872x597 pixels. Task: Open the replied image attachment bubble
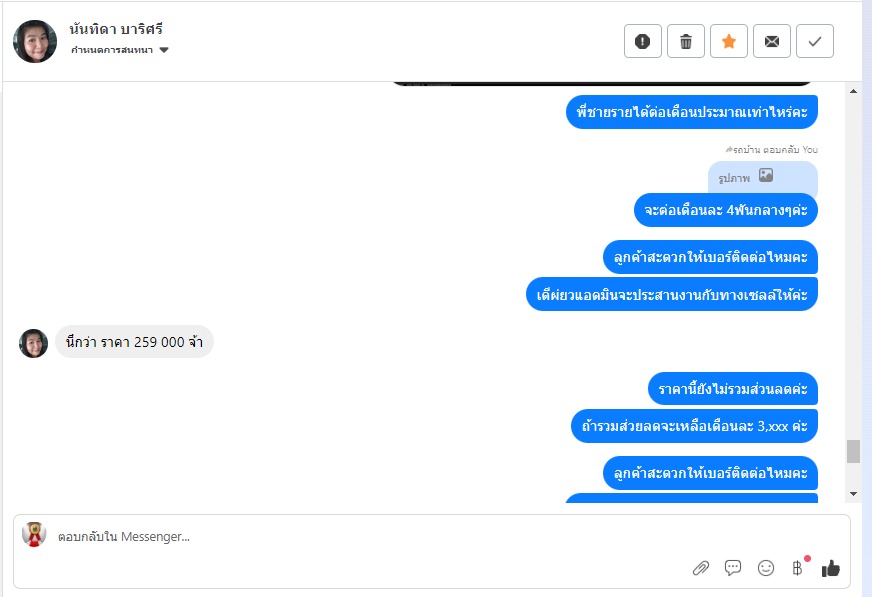[763, 178]
